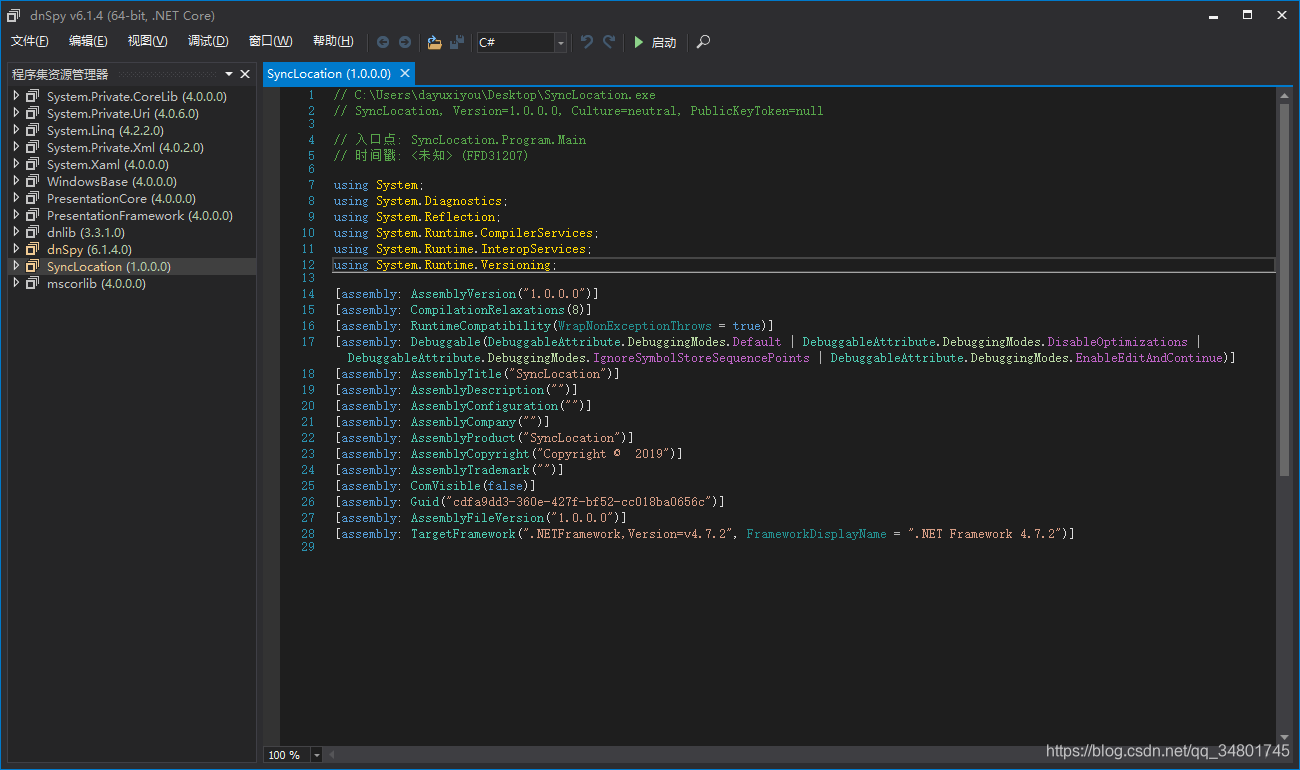
Task: Click the undo icon
Action: [x=587, y=42]
